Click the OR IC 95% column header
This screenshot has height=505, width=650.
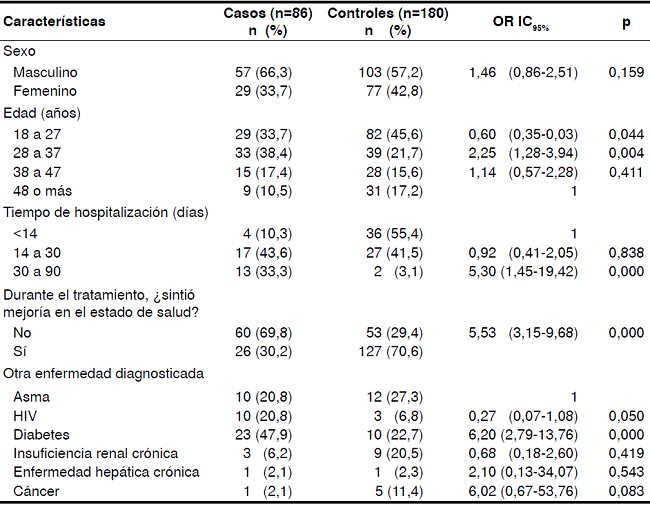pyautogui.click(x=519, y=22)
